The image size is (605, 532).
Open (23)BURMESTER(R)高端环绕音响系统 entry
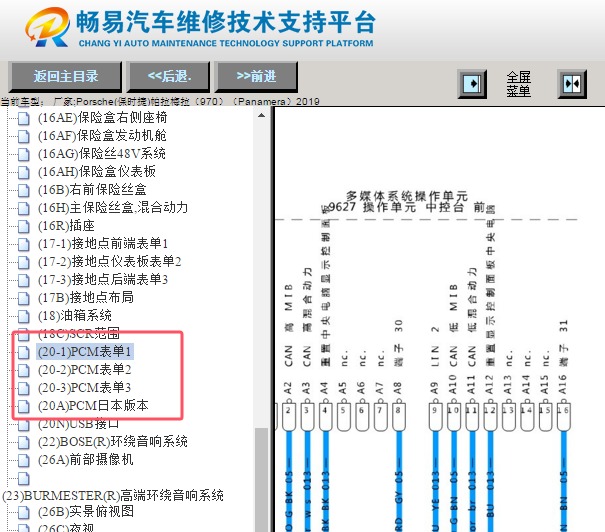click(x=113, y=495)
